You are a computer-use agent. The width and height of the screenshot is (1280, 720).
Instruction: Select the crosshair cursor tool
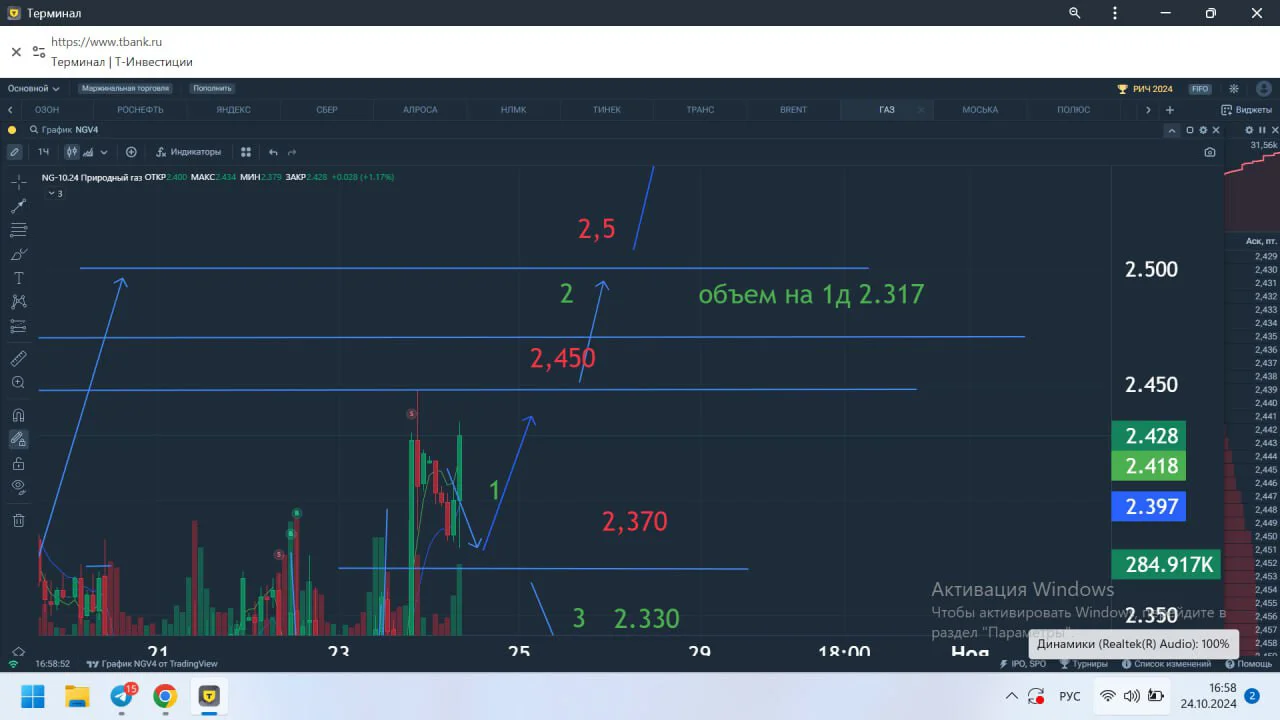[x=18, y=181]
